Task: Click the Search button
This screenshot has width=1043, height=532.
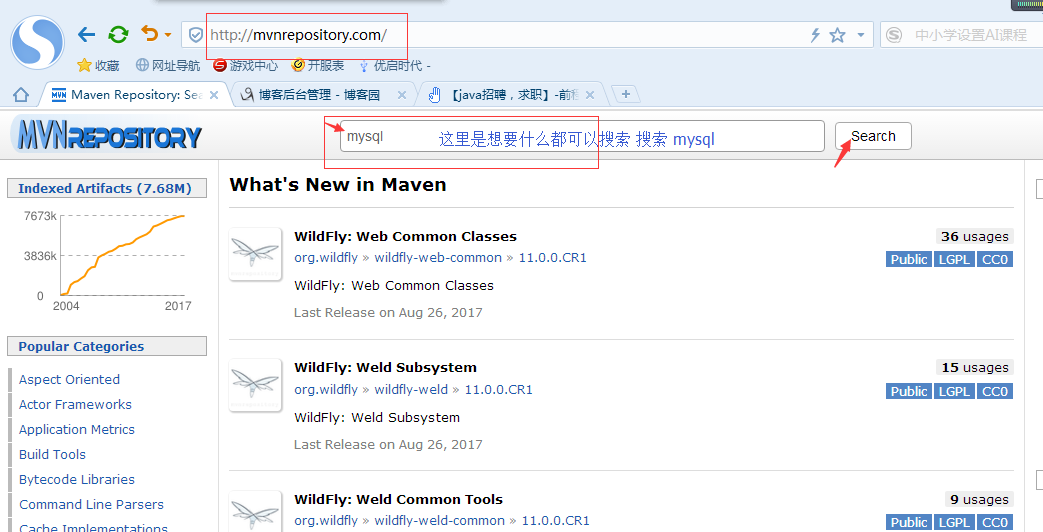Action: pos(873,136)
